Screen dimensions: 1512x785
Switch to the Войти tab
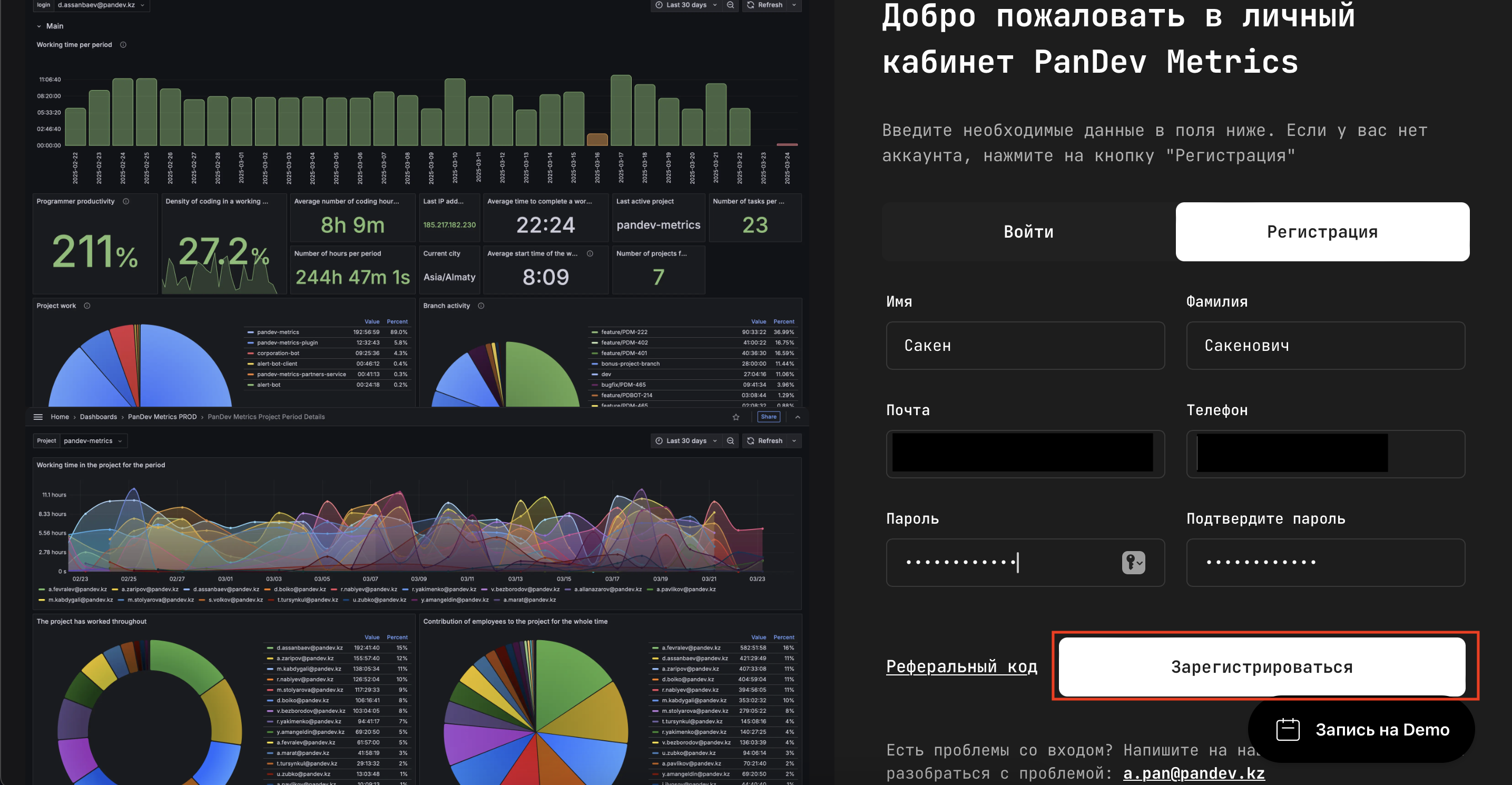(x=1028, y=232)
